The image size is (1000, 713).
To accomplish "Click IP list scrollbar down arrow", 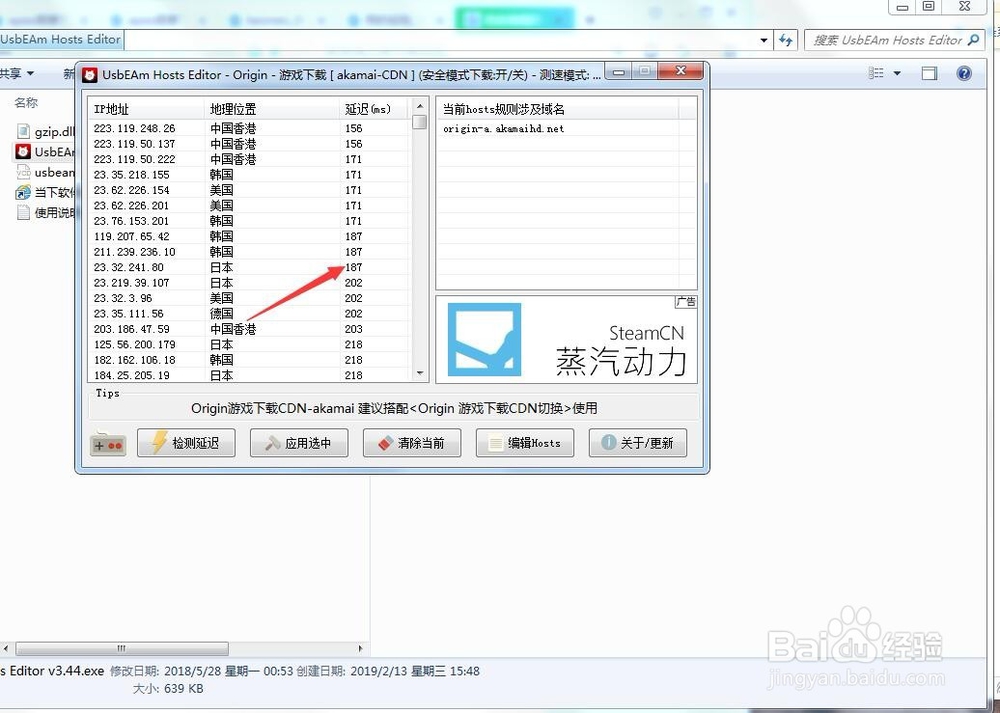I will pos(420,373).
